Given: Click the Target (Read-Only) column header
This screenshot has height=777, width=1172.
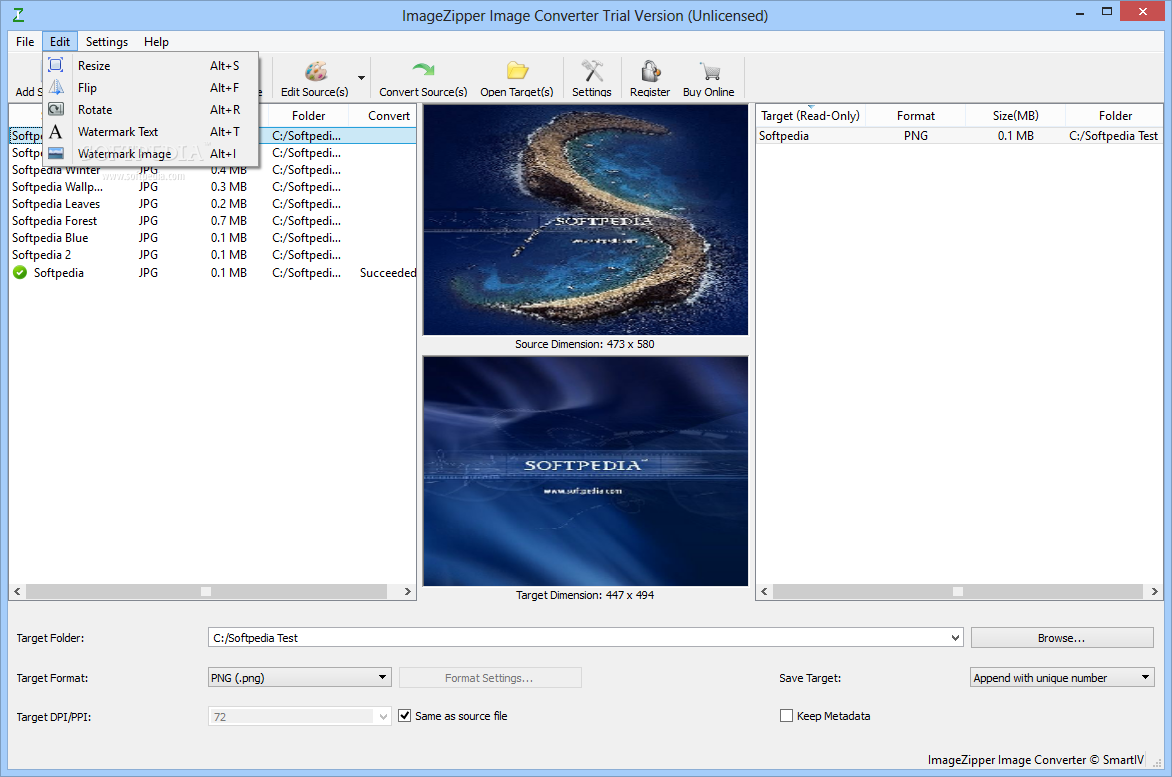Looking at the screenshot, I should 810,116.
